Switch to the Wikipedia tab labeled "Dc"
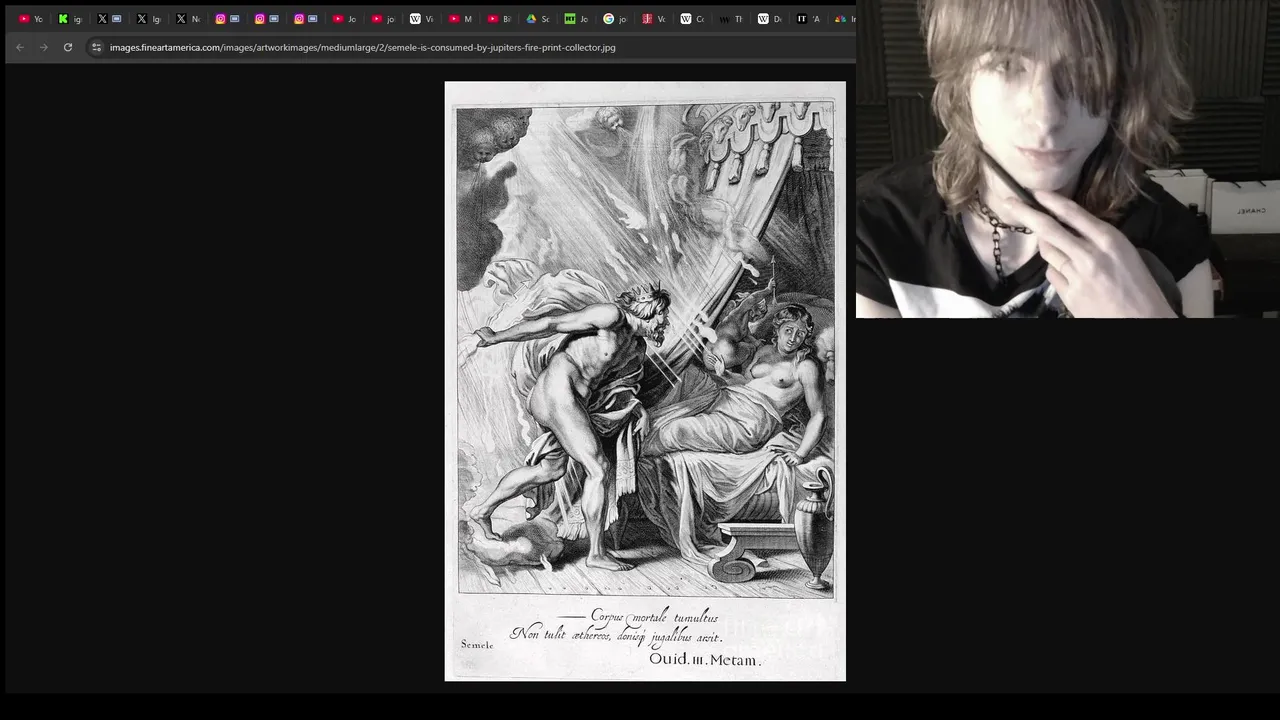Viewport: 1280px width, 720px height. coord(770,19)
